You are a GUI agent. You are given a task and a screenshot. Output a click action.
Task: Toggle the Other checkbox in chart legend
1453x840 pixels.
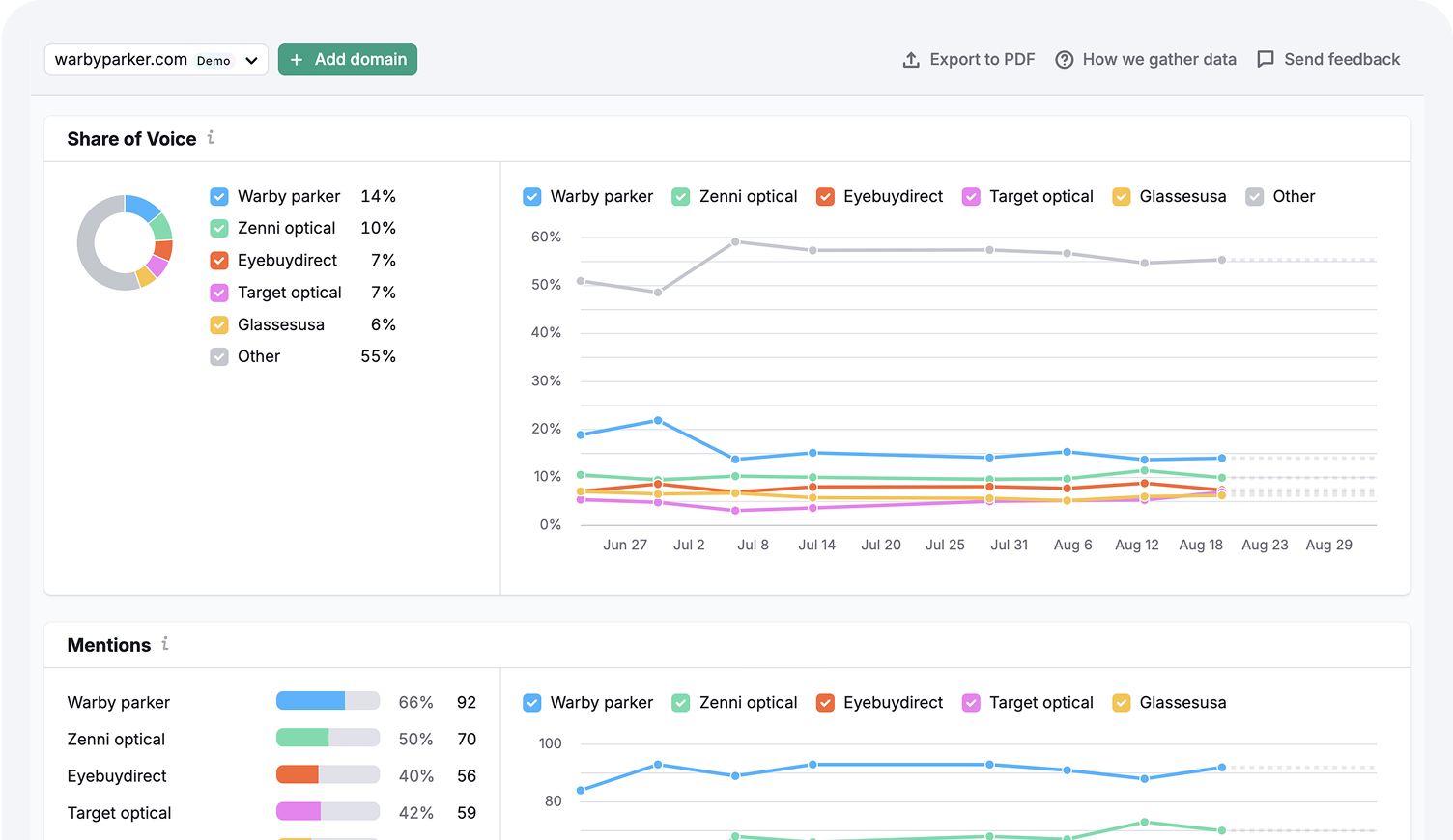coord(1254,196)
